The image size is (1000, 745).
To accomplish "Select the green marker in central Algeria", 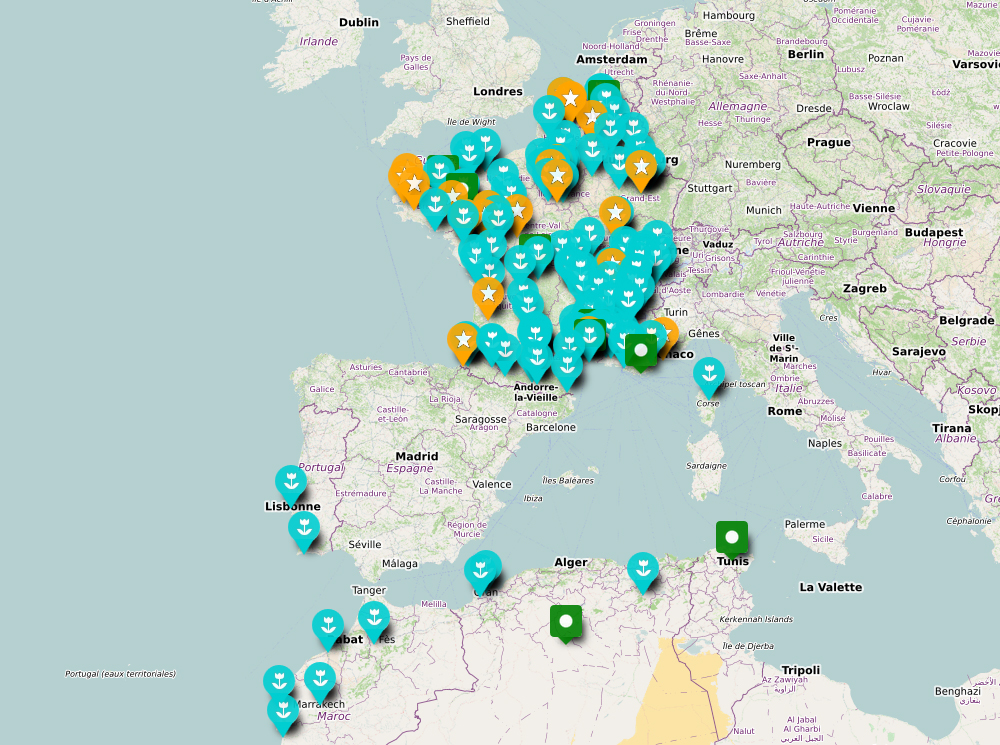I will pos(566,621).
